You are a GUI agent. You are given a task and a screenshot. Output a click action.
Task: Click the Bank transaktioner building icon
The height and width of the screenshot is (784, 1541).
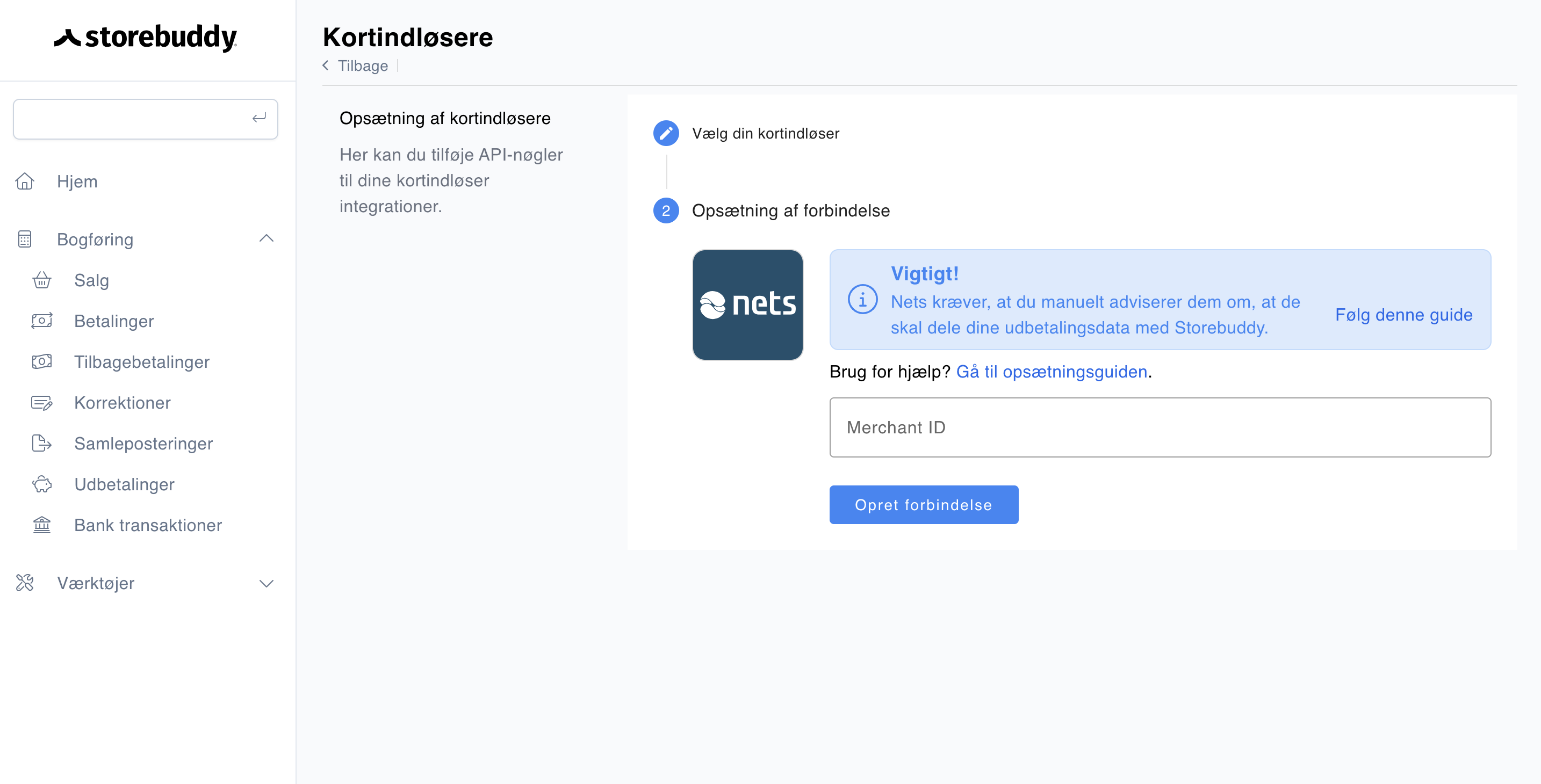41,525
